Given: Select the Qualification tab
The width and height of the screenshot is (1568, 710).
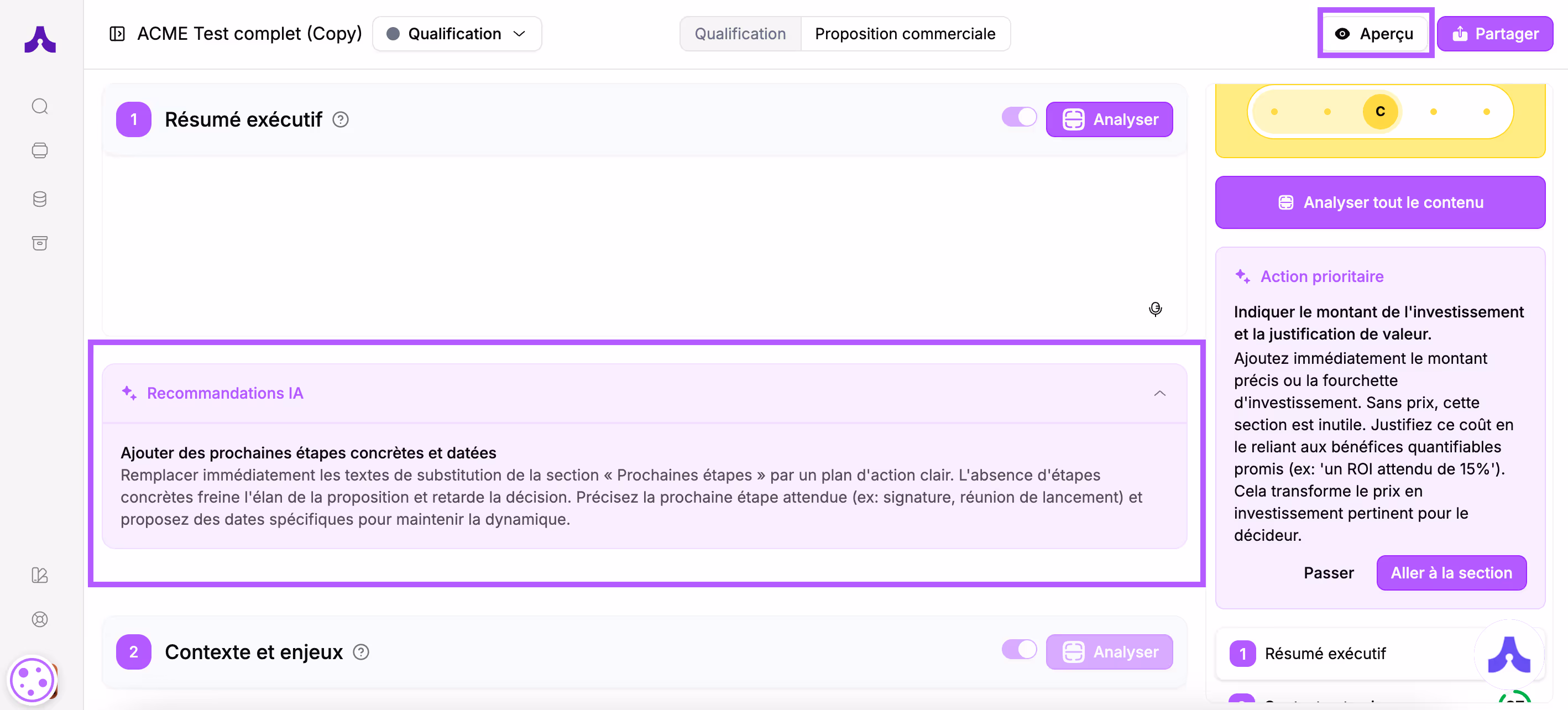Looking at the screenshot, I should pos(740,34).
